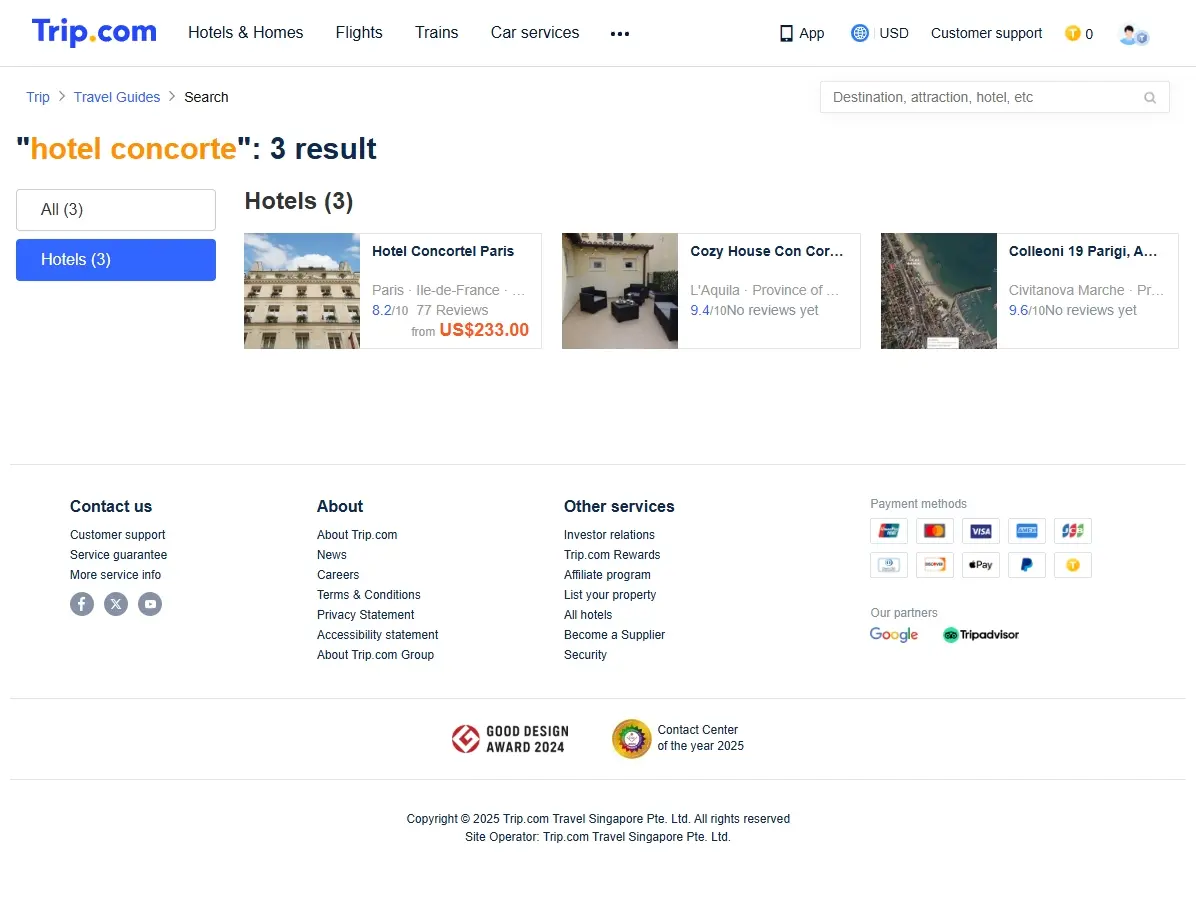Image resolution: width=1196 pixels, height=921 pixels.
Task: Open the Trains menu
Action: pos(436,33)
